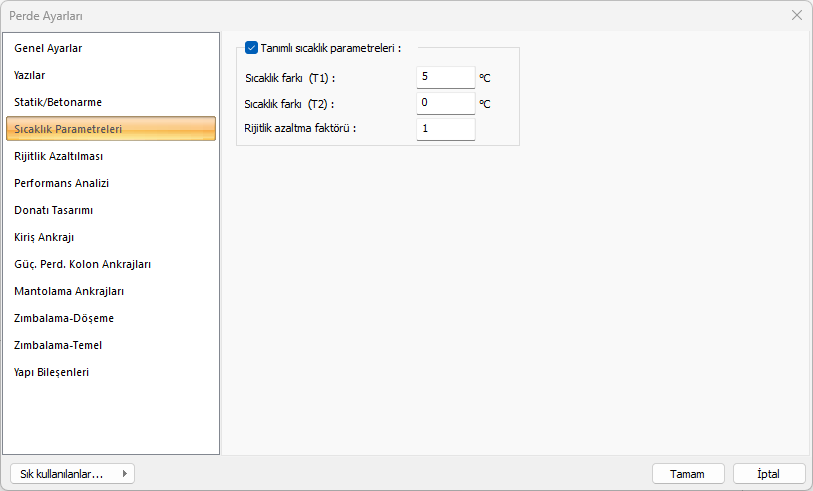Open Donatı Tasarımı section
This screenshot has width=813, height=491.
point(54,210)
